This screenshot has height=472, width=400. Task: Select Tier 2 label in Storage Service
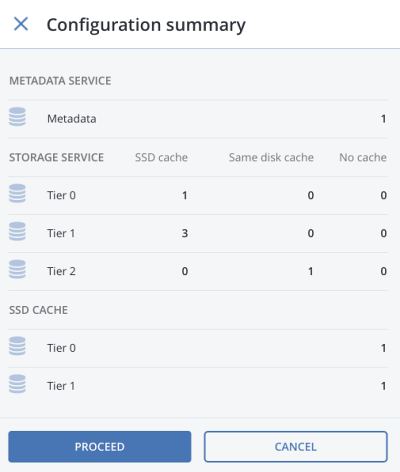[x=61, y=271]
